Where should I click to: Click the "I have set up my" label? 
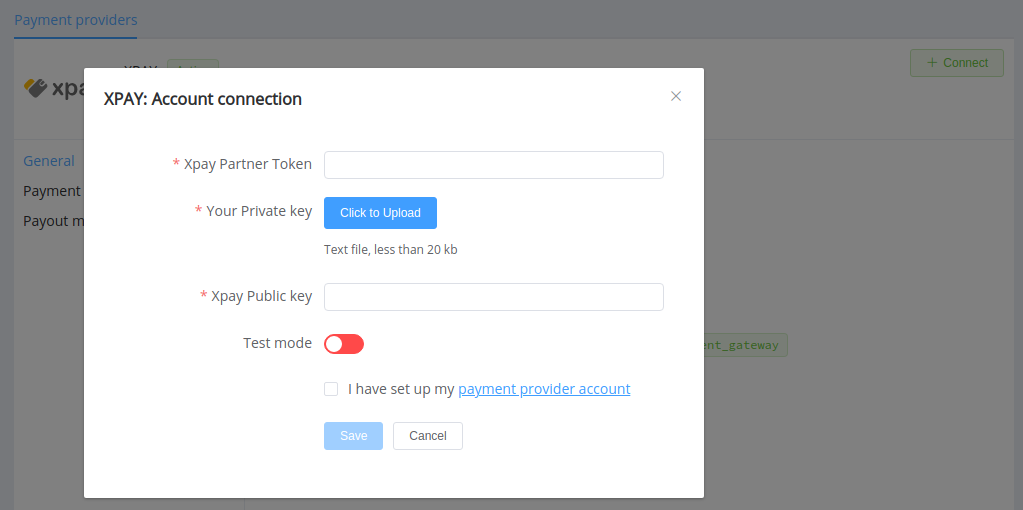coord(401,389)
